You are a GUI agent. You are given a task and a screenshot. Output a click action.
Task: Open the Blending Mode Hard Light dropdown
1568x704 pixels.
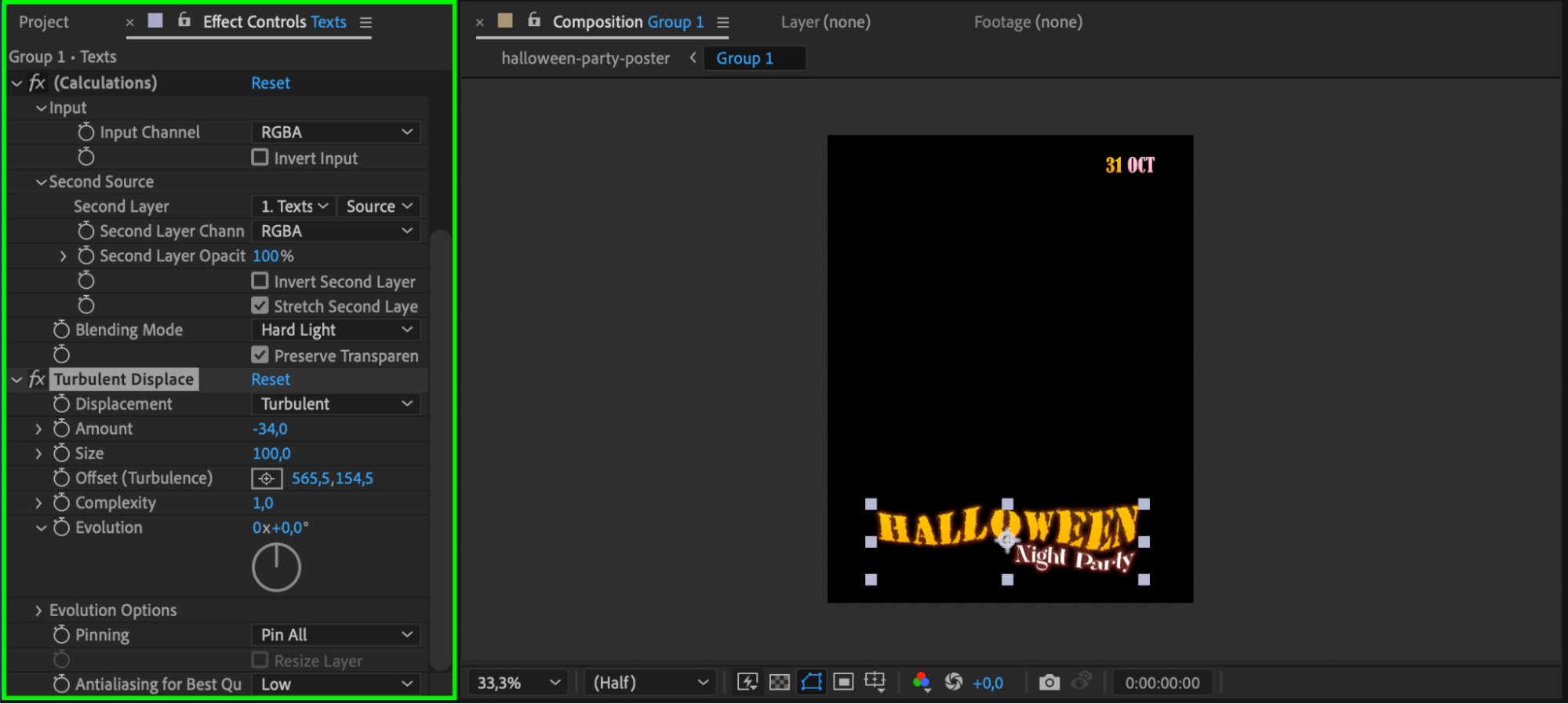point(336,330)
